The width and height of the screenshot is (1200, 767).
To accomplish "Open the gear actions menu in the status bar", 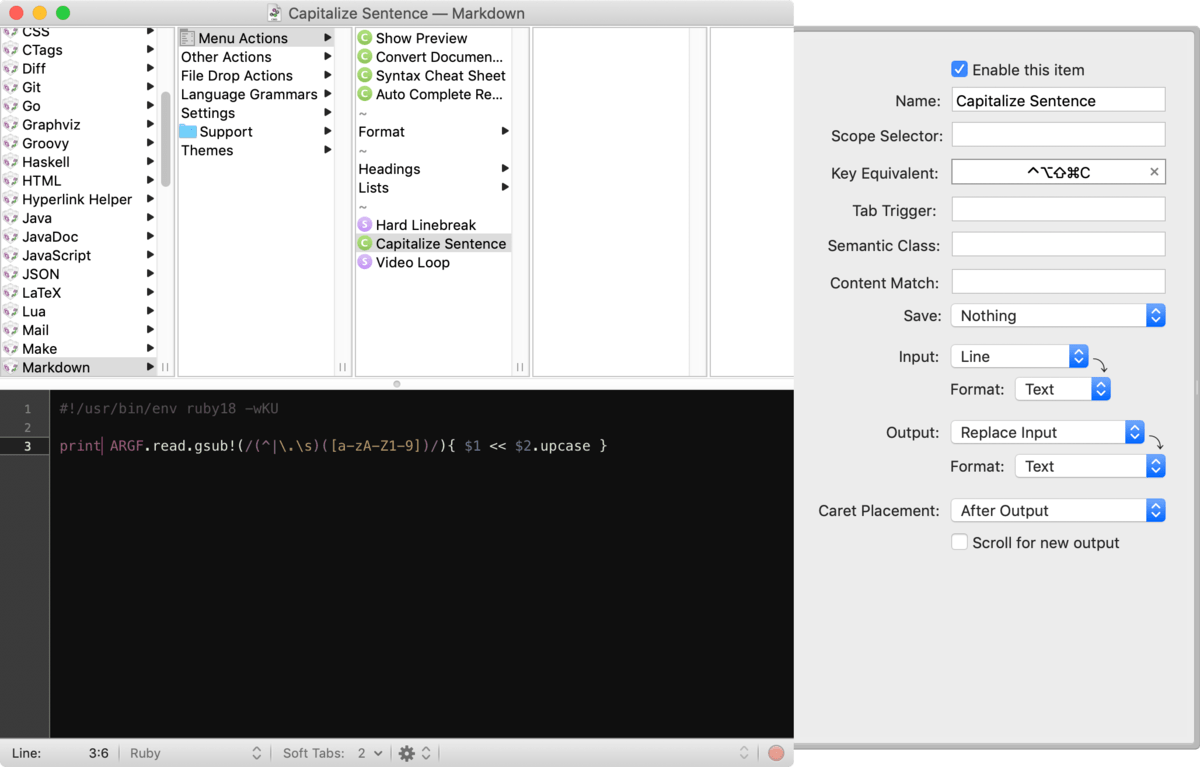I will (x=406, y=753).
